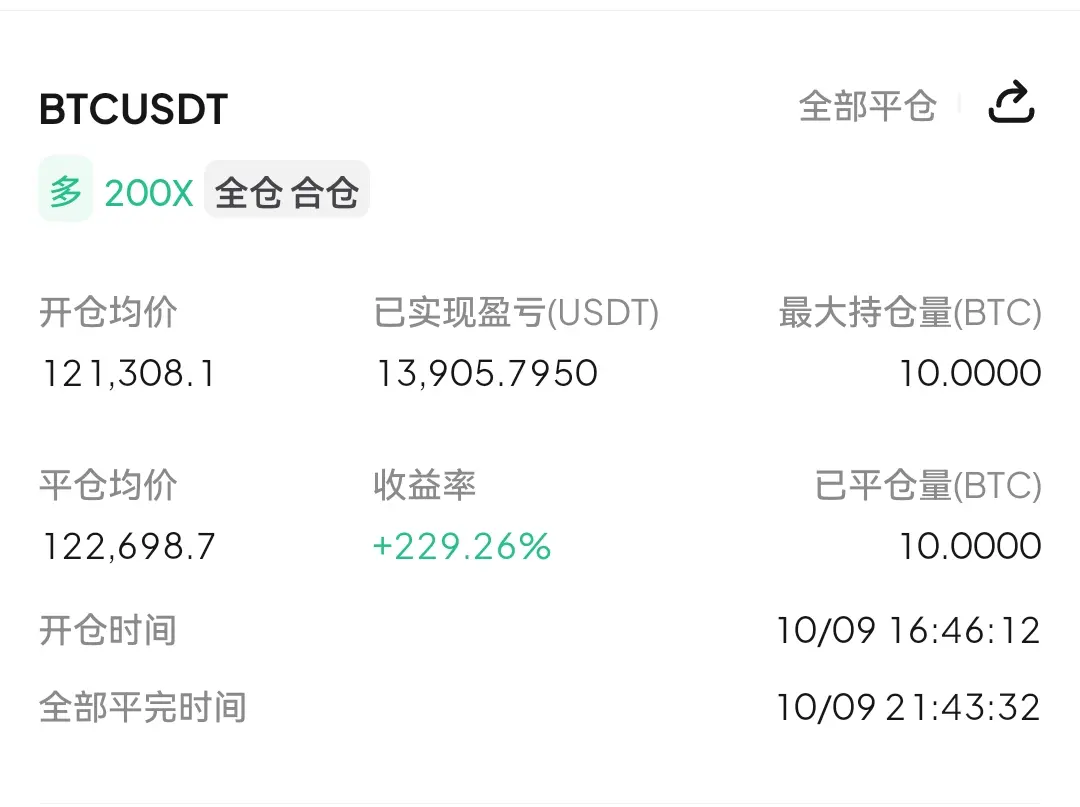The height and width of the screenshot is (807, 1080).
Task: Tap the 全仓 合仓 margin mode tag
Action: (287, 191)
